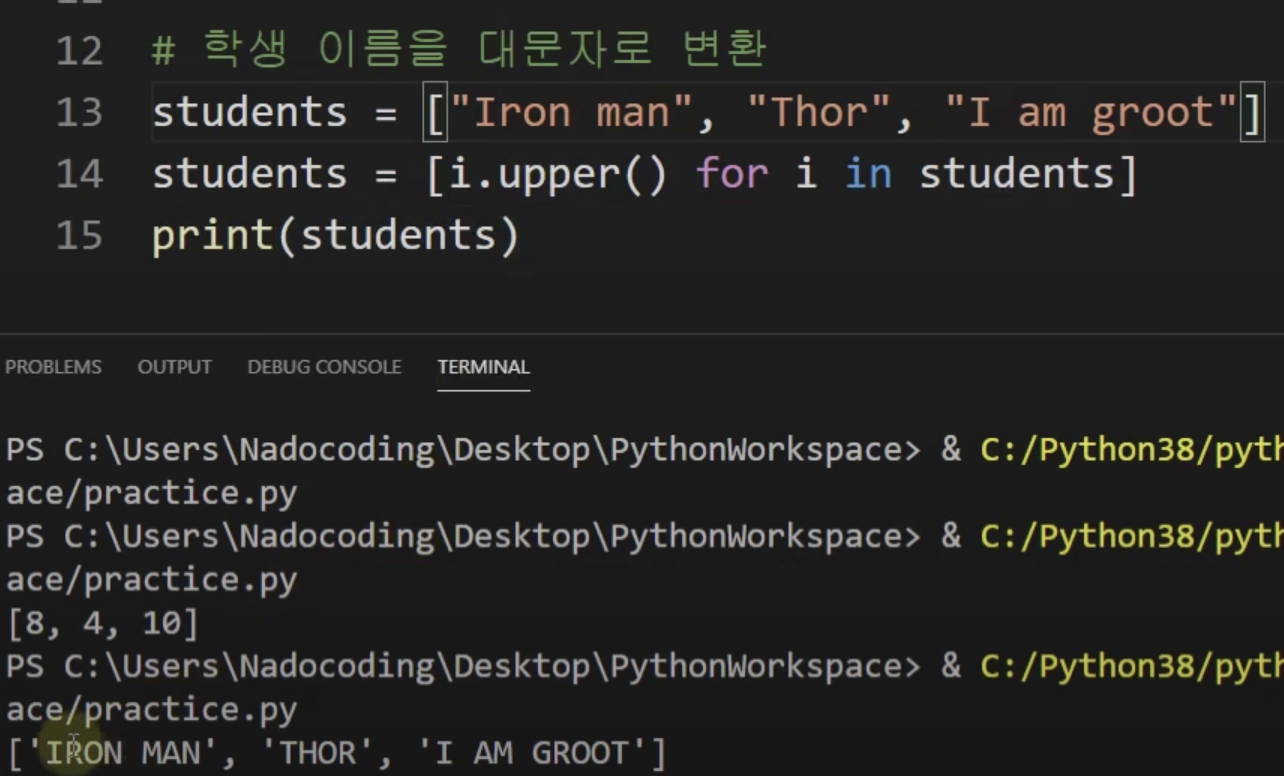
Task: Click line number 14 in the gutter
Action: point(80,174)
